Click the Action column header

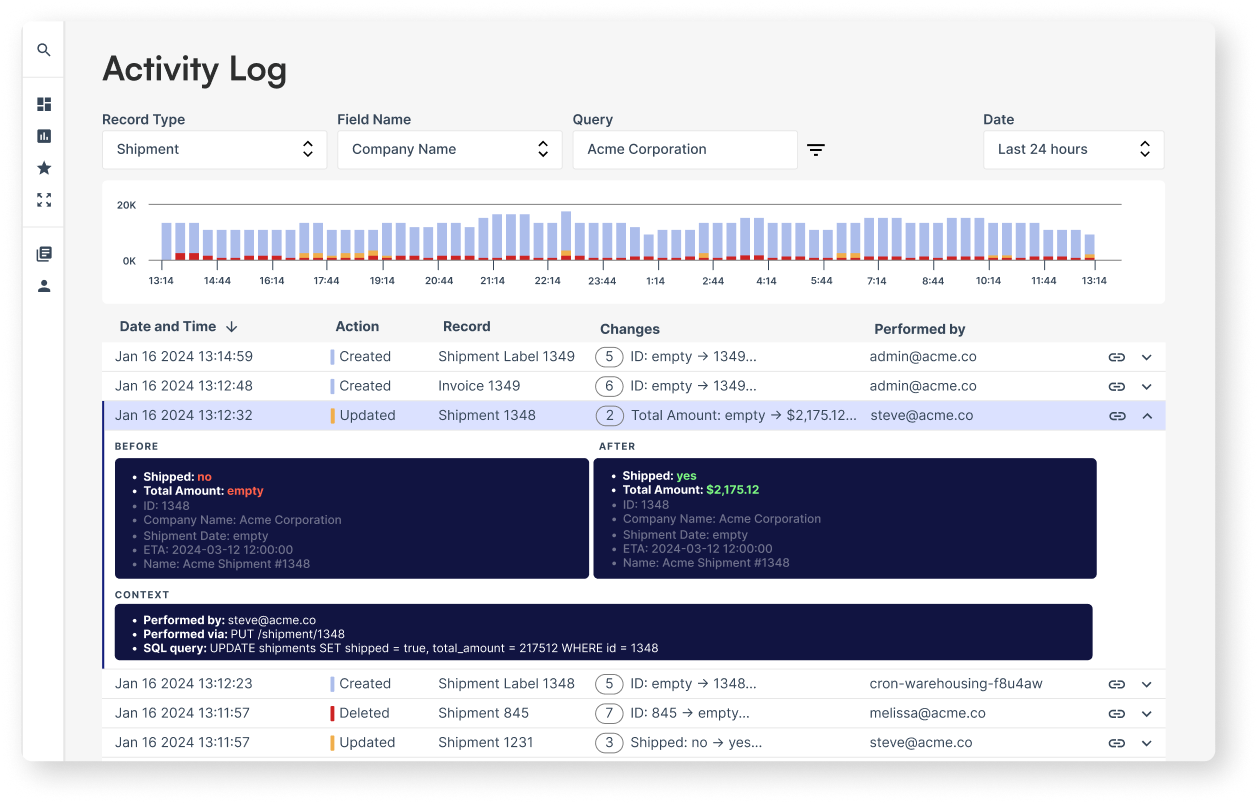click(357, 326)
